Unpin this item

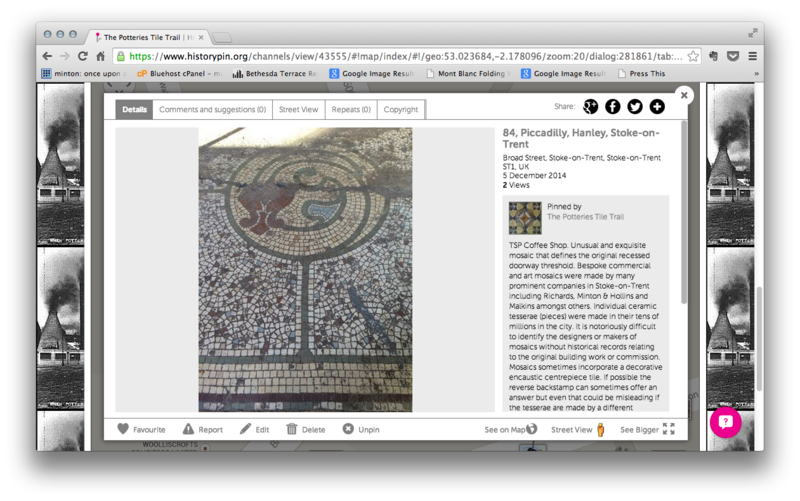coord(360,429)
